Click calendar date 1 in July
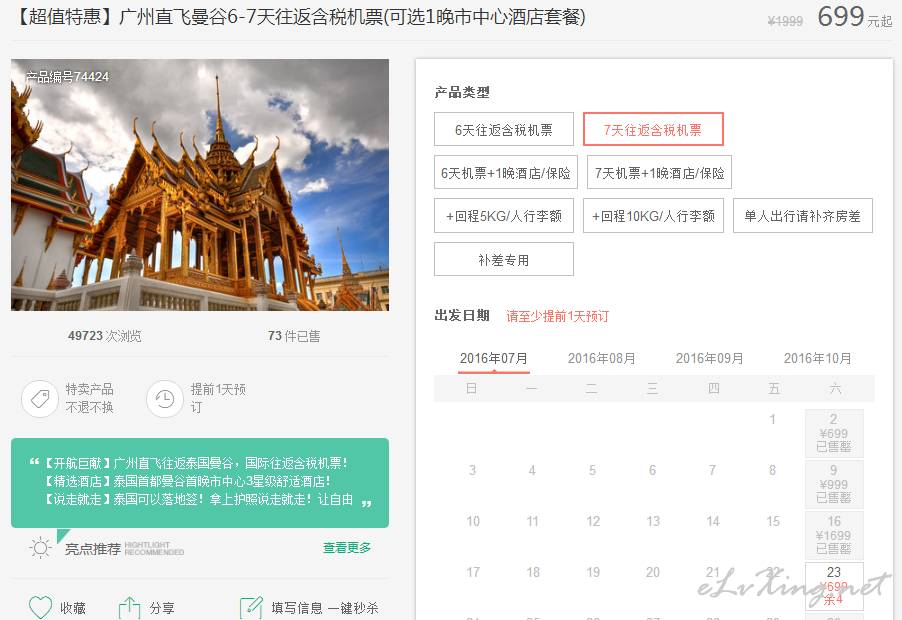This screenshot has width=902, height=620. (x=773, y=419)
